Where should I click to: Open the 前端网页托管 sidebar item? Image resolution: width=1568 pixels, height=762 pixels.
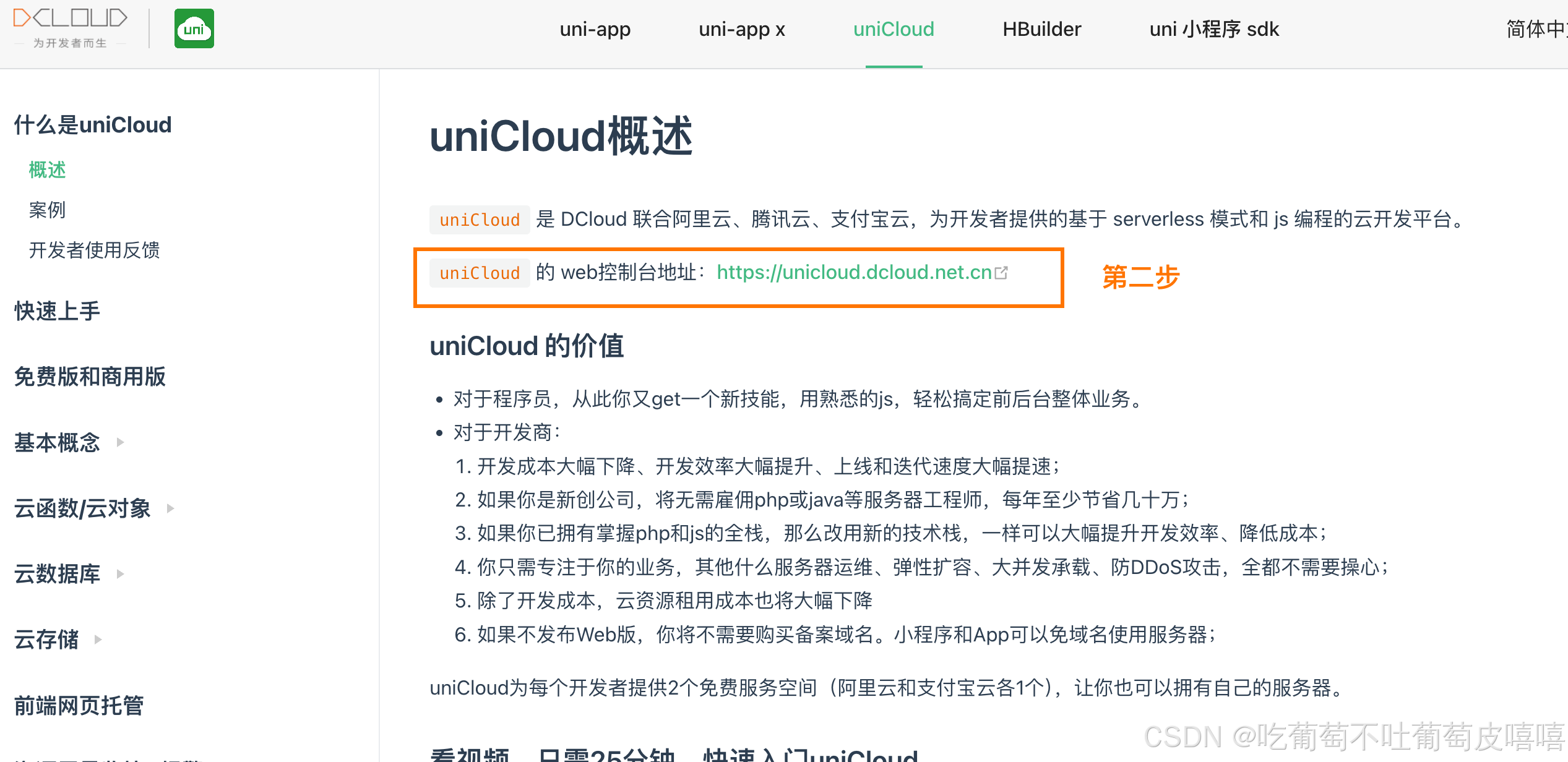pos(78,706)
